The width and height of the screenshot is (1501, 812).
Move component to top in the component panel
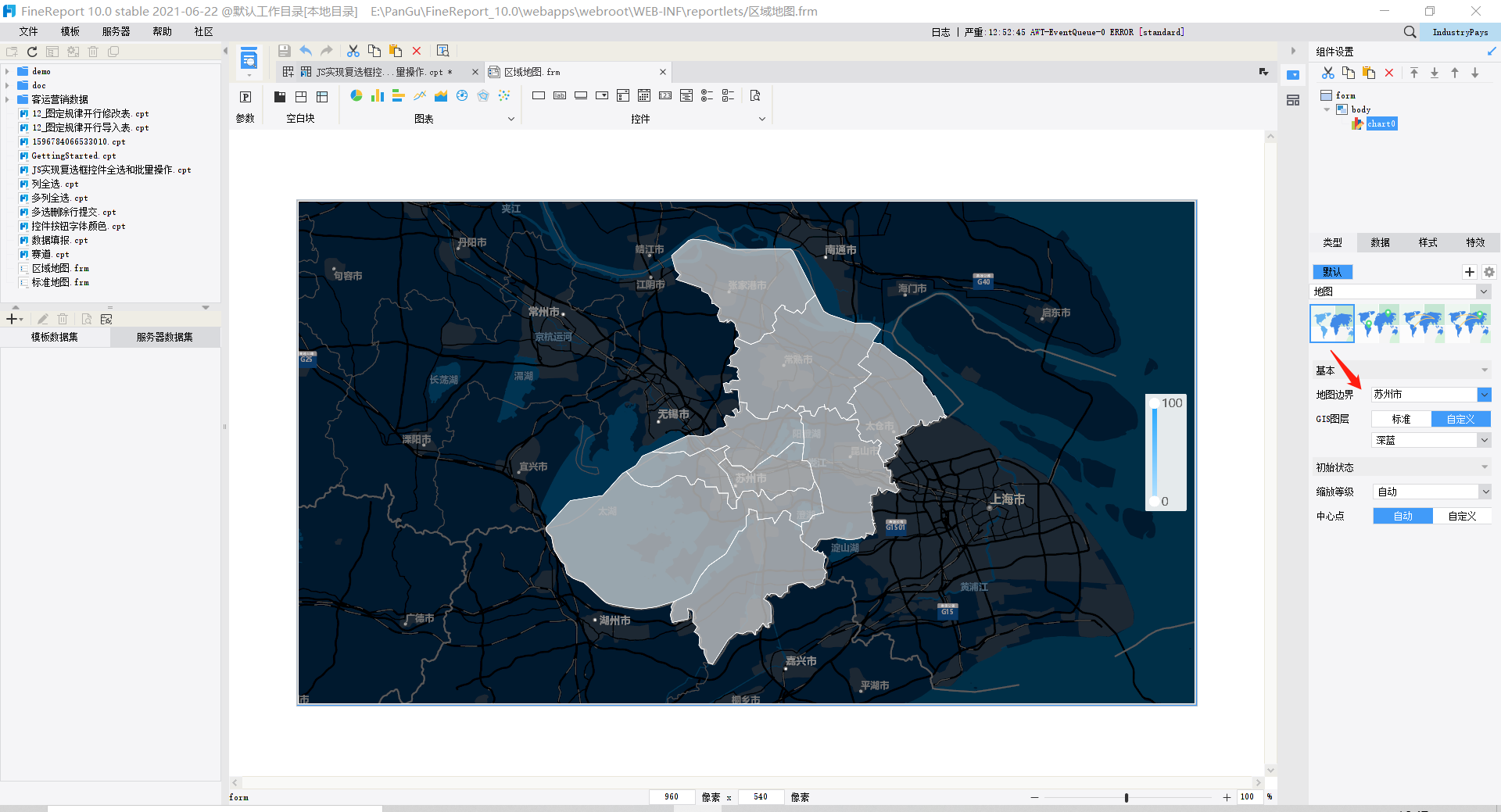click(x=1414, y=73)
